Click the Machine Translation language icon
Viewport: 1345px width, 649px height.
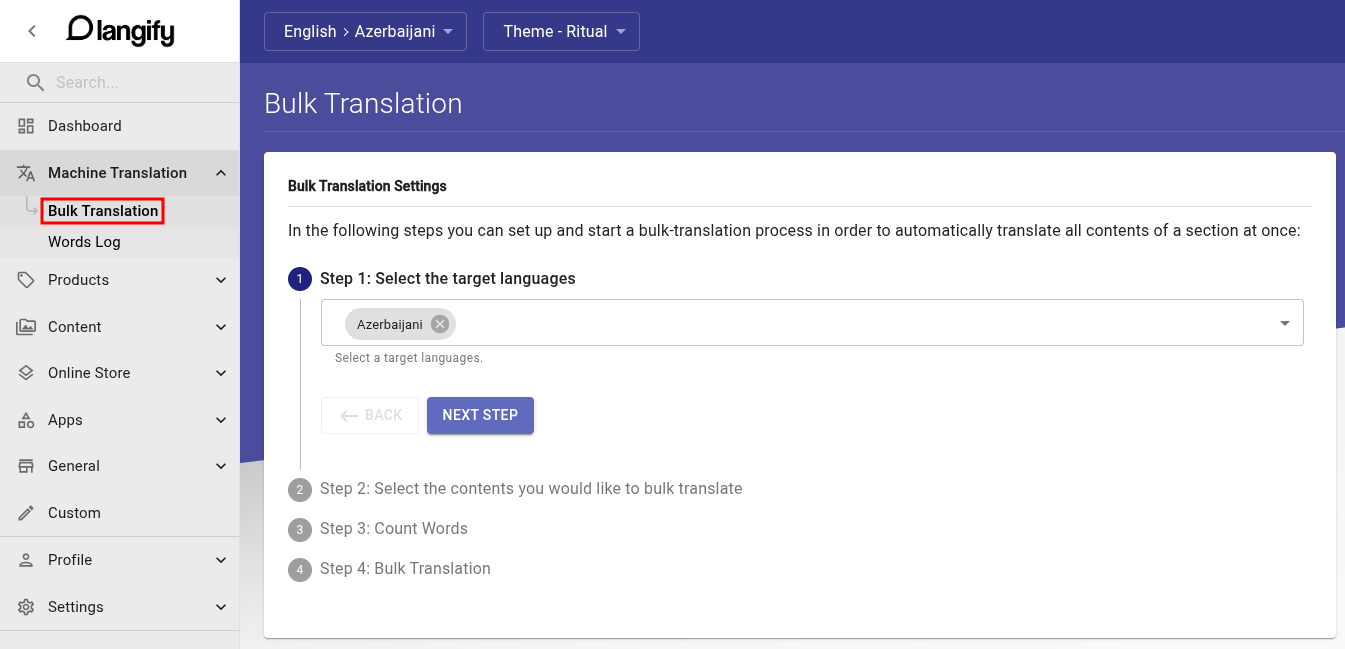point(27,173)
